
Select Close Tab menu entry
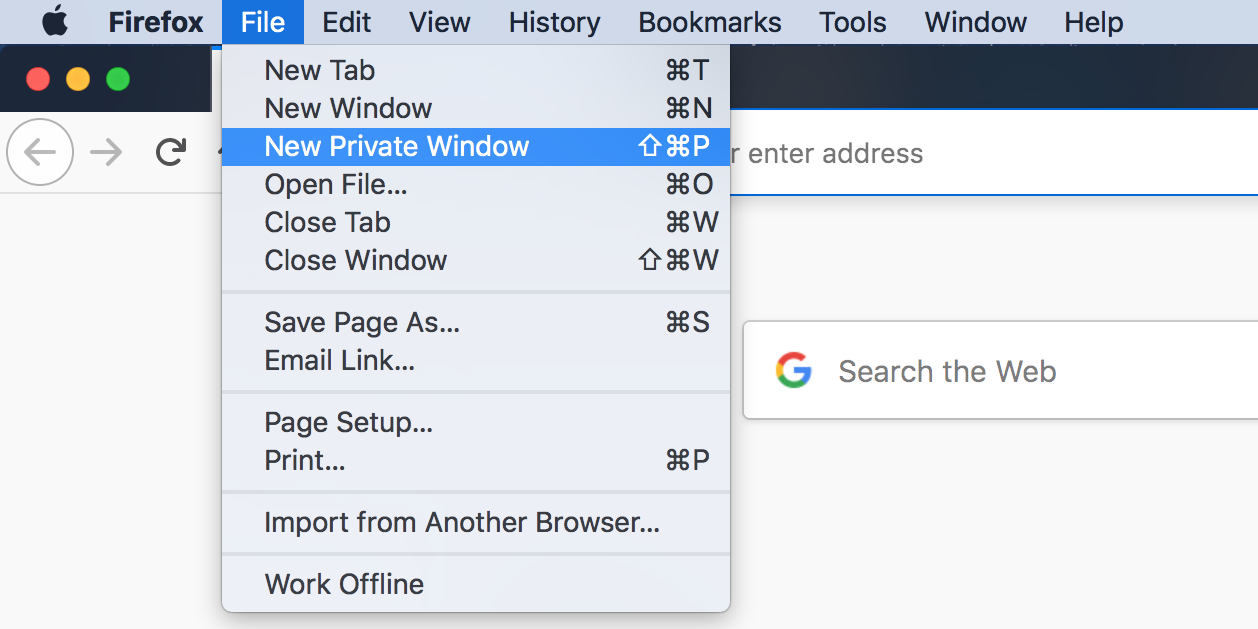[x=476, y=222]
